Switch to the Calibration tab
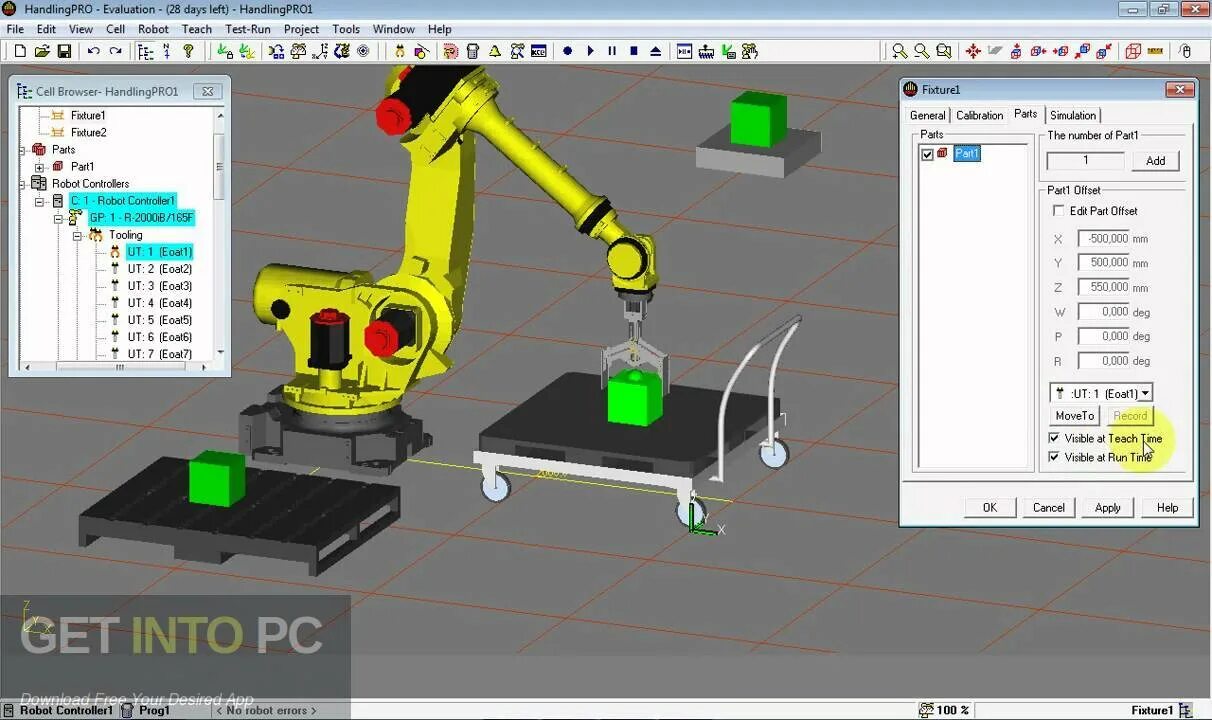The width and height of the screenshot is (1212, 720). pyautogui.click(x=979, y=116)
